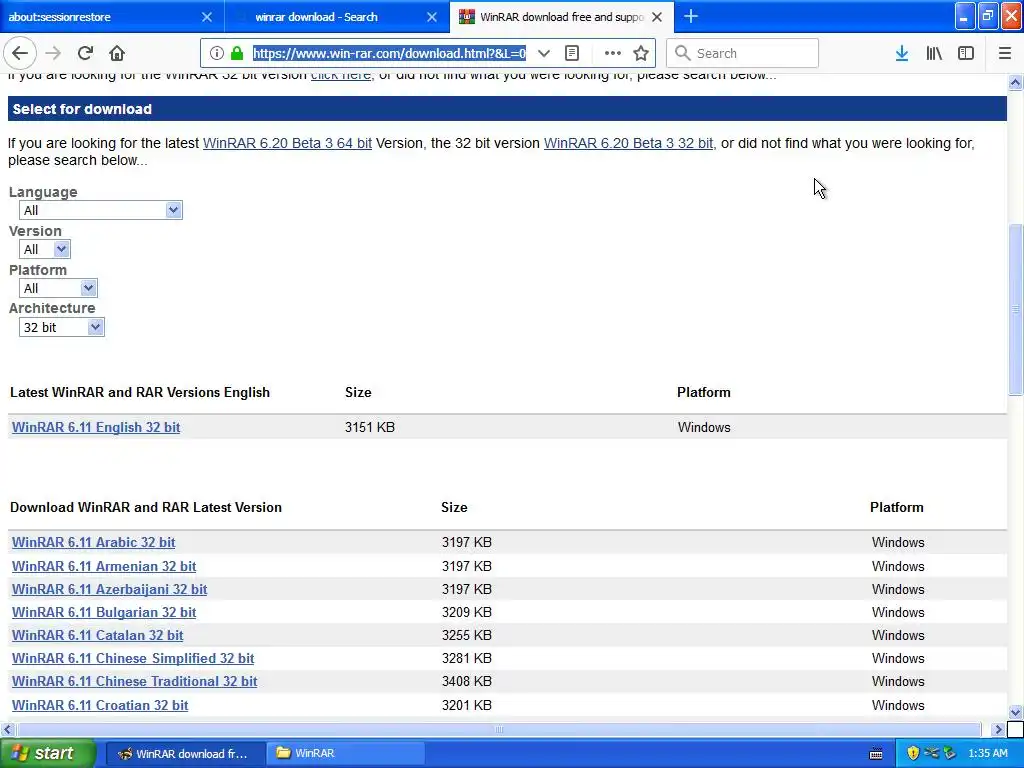Toggle reader view icon
The width and height of the screenshot is (1024, 768).
571,53
